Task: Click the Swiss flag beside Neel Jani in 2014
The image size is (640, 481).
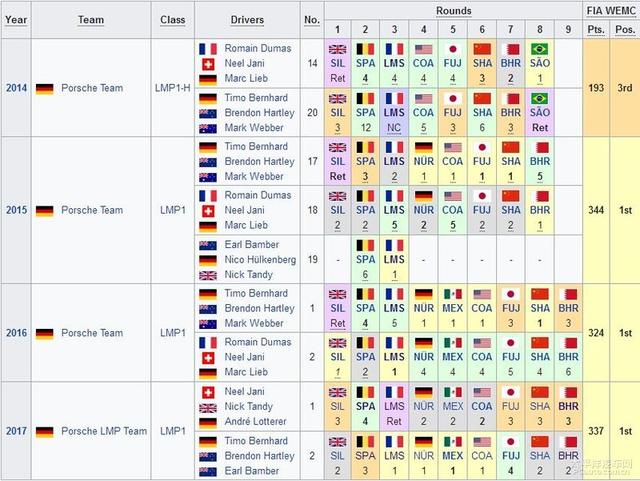Action: coord(208,64)
